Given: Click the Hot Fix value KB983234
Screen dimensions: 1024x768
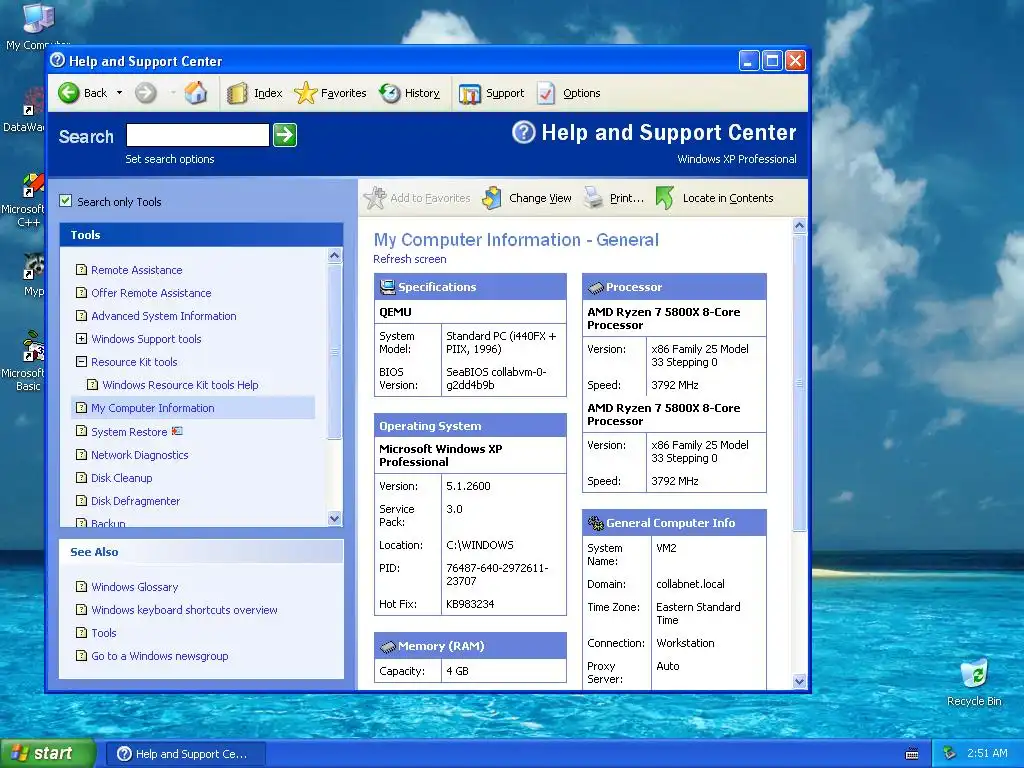Looking at the screenshot, I should click(470, 603).
